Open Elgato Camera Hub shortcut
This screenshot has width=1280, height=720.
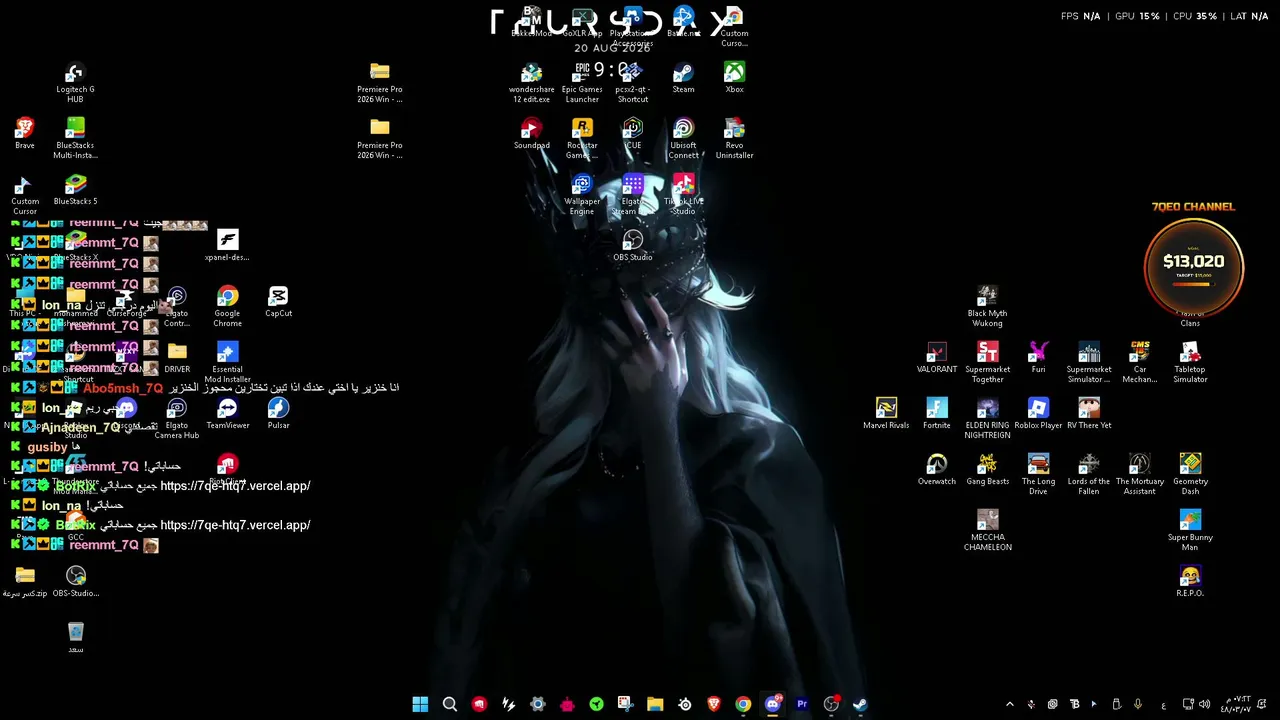(x=177, y=418)
